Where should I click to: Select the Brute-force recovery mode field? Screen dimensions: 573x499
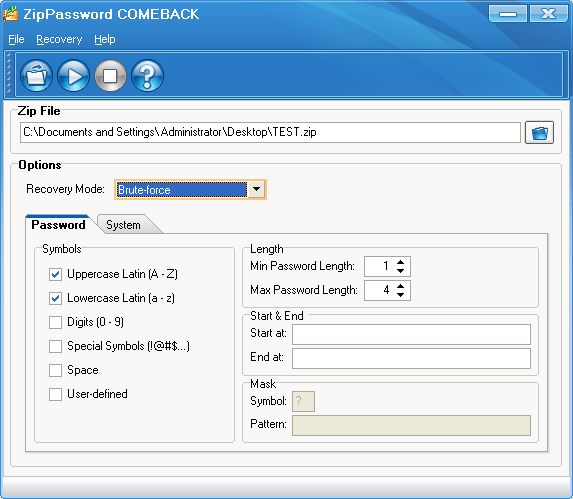coord(182,190)
